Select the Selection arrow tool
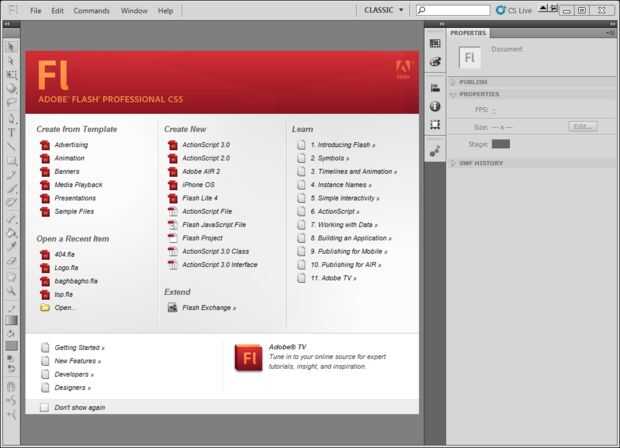 click(x=11, y=47)
